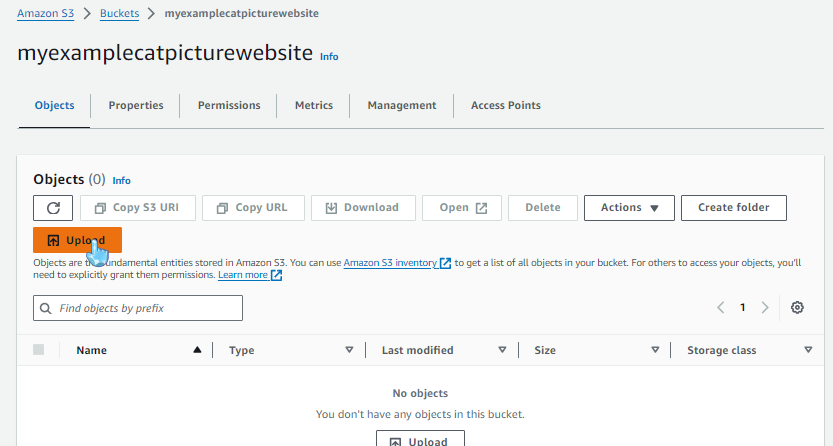
Task: Sort by Last modified arrow
Action: point(502,350)
